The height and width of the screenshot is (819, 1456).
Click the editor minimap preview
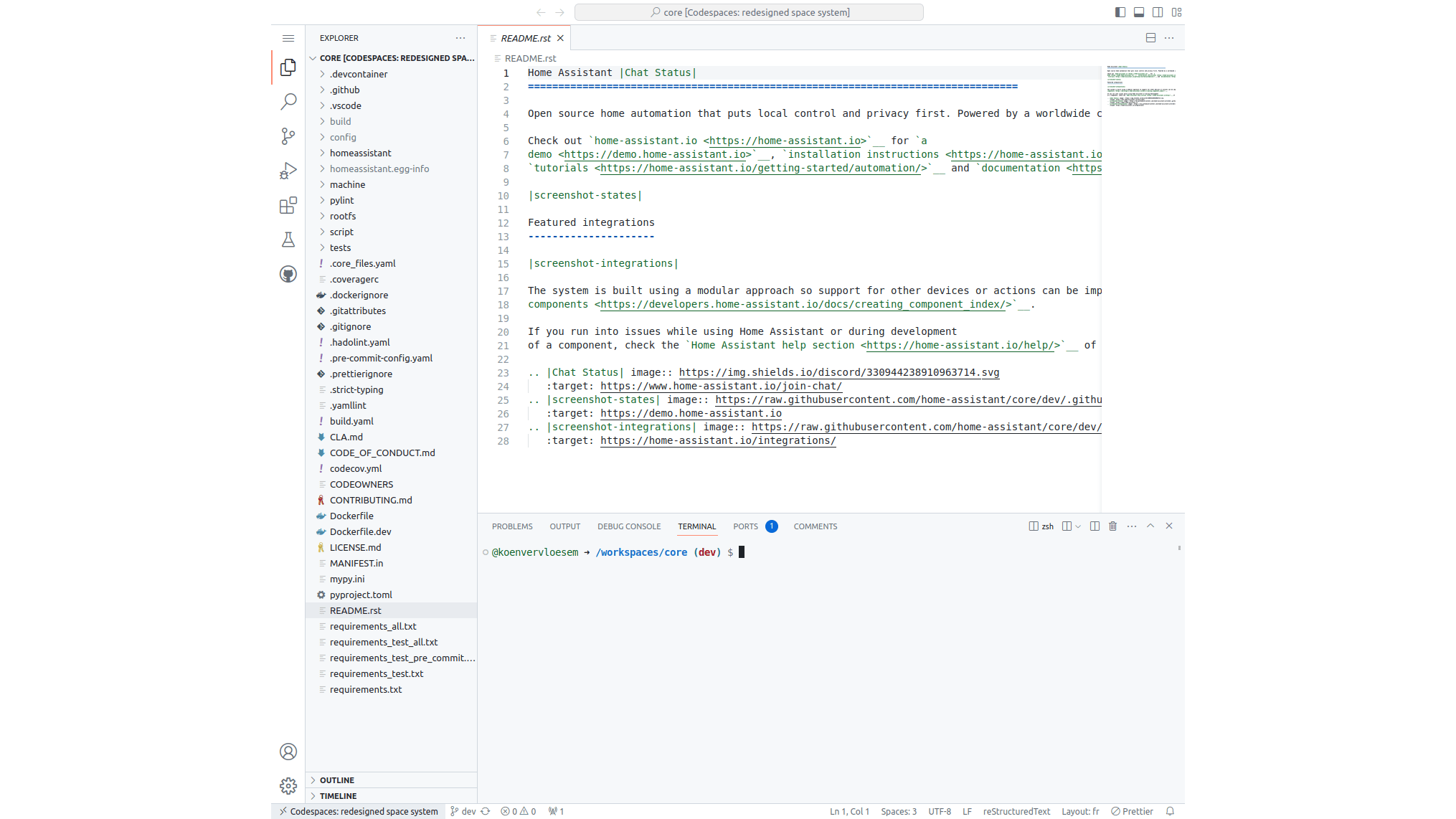click(1140, 86)
